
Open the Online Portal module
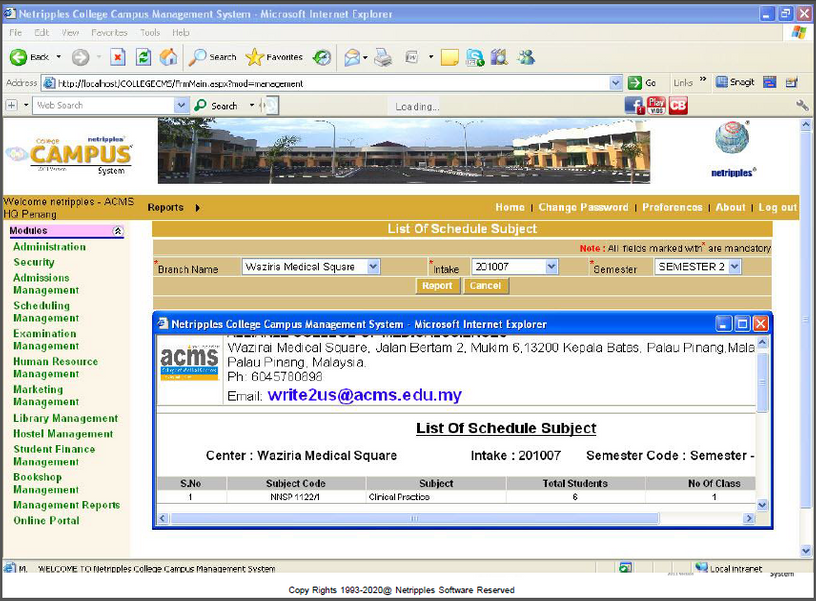[46, 520]
